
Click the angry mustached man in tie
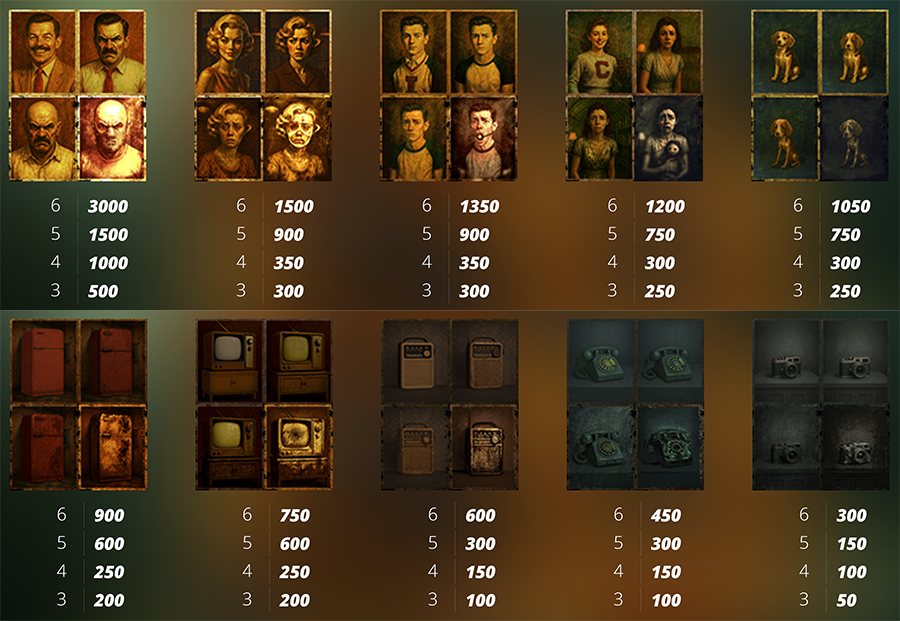(112, 52)
